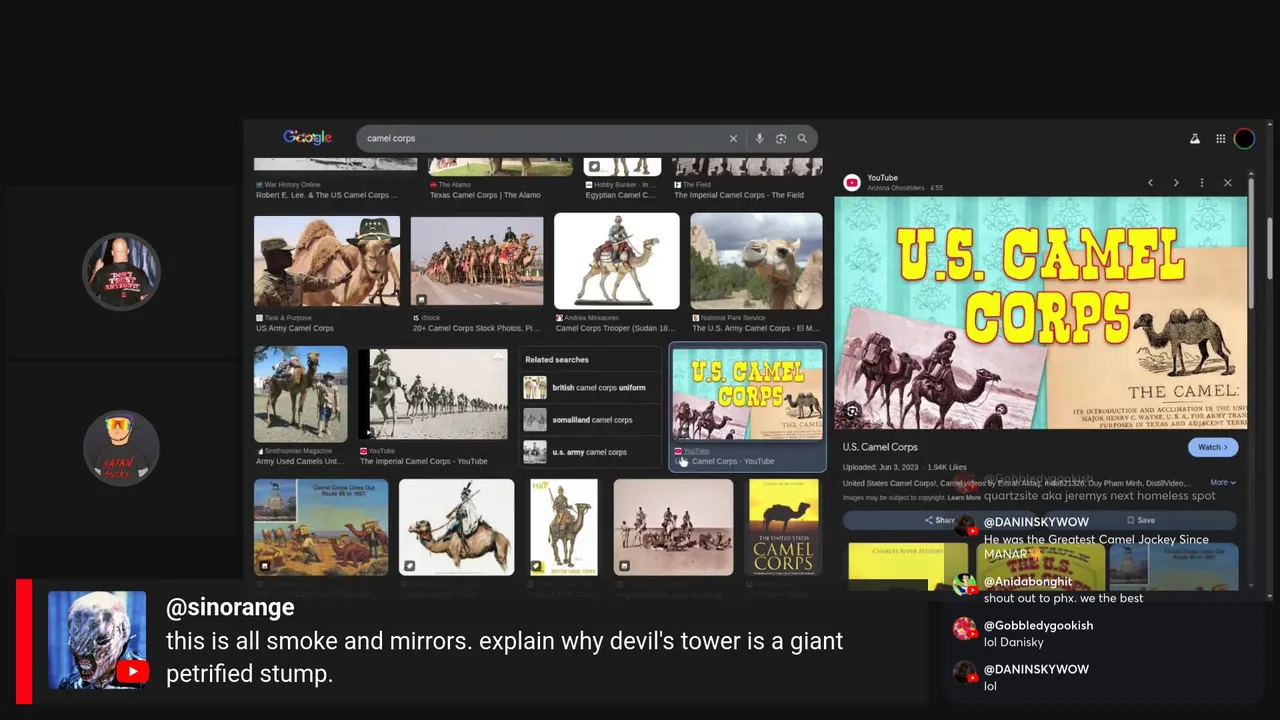Click the 'War History Online' source label
Image resolution: width=1280 pixels, height=720 pixels.
coord(292,185)
